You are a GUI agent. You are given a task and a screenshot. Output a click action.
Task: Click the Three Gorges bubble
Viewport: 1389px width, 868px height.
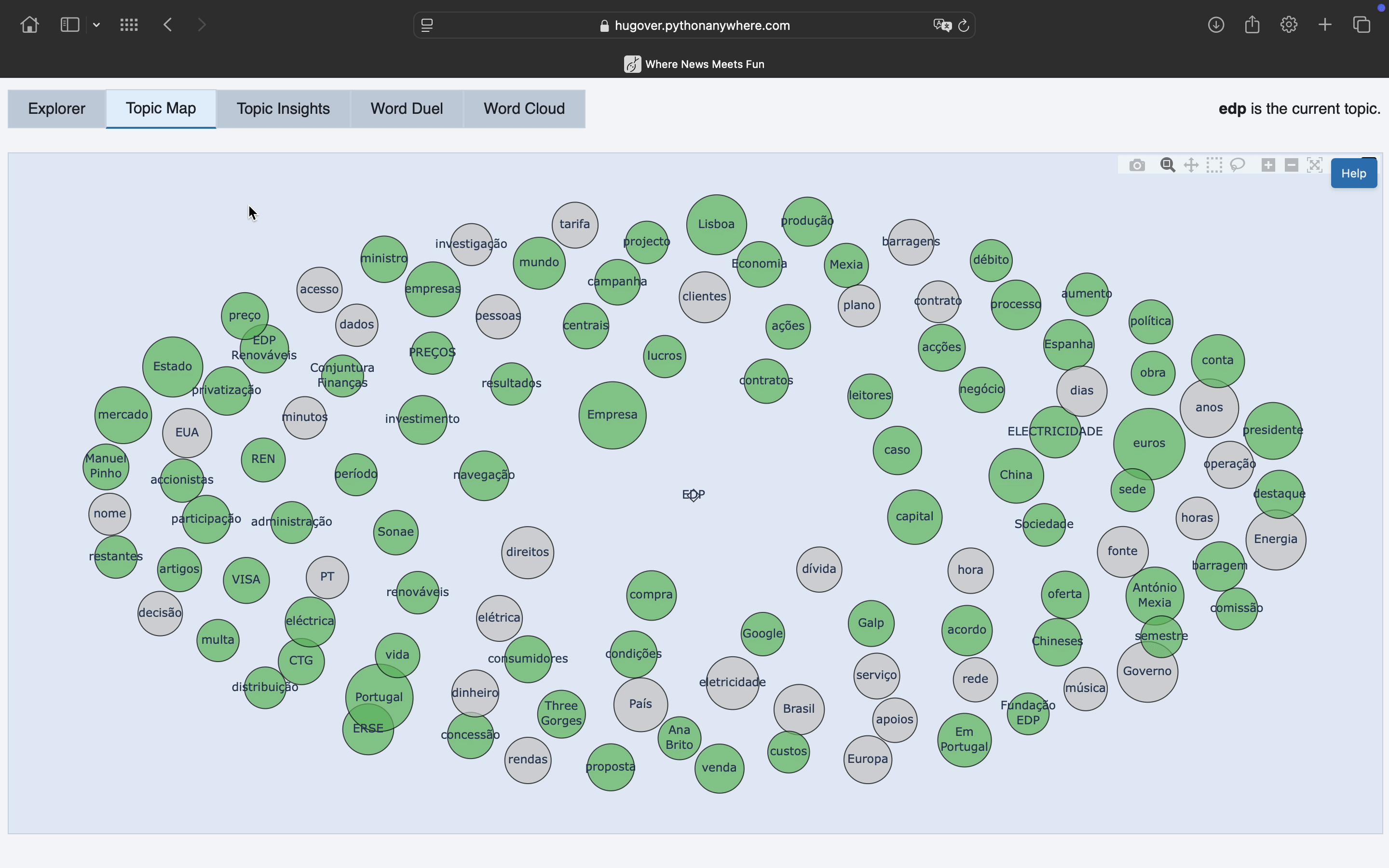point(561,714)
